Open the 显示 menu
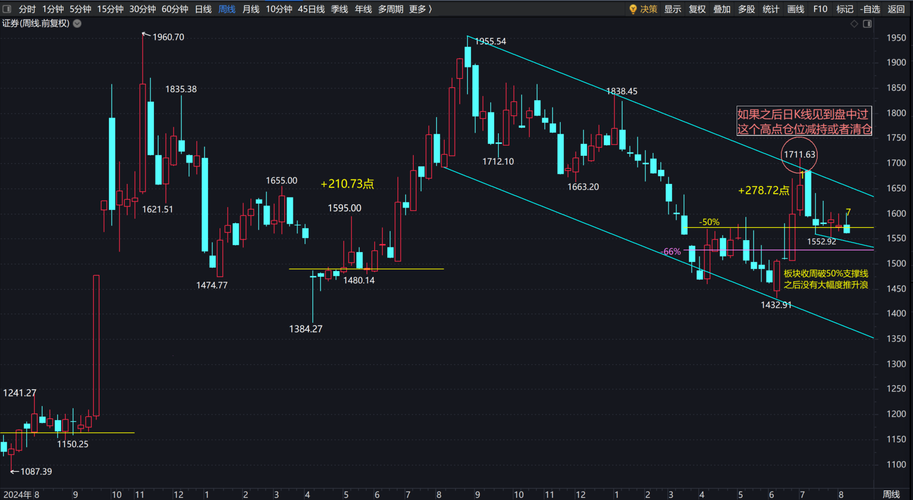 (673, 9)
